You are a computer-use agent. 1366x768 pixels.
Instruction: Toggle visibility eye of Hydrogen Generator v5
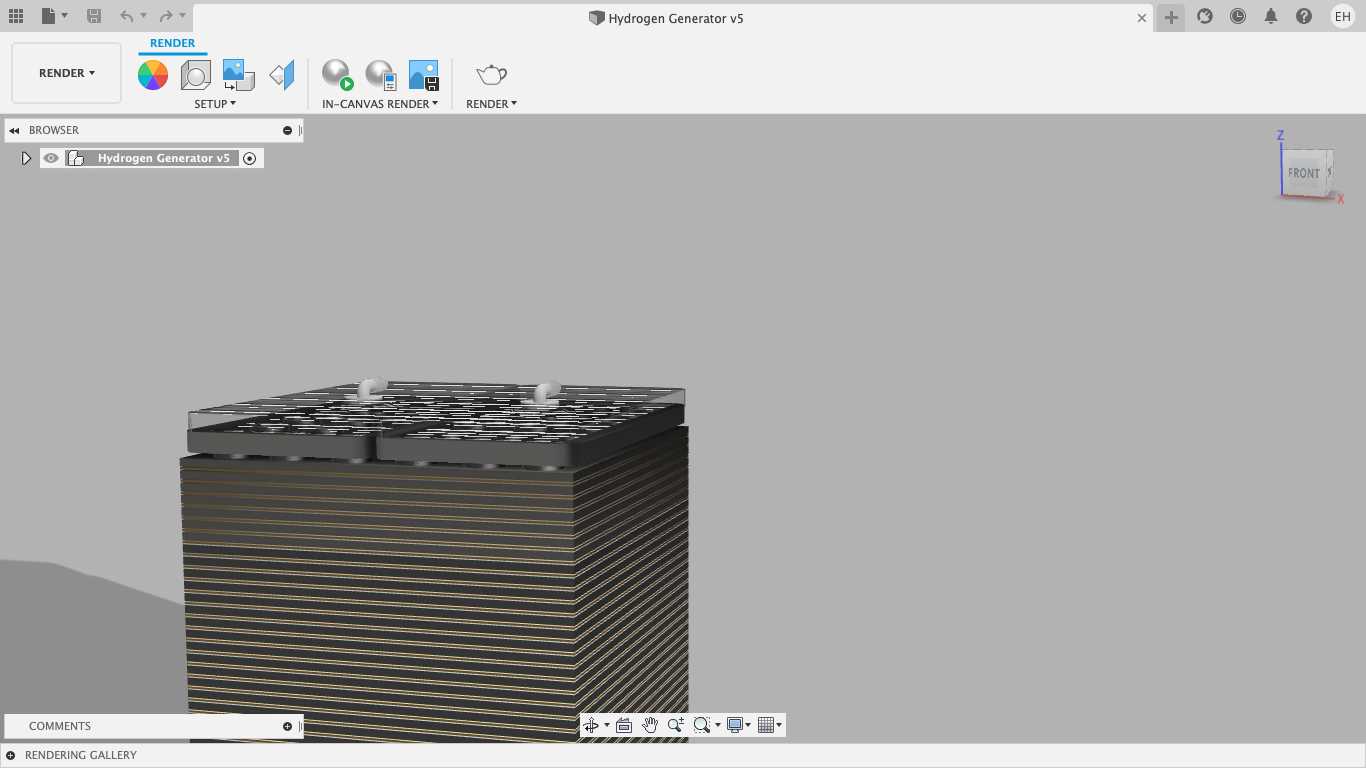(x=51, y=158)
